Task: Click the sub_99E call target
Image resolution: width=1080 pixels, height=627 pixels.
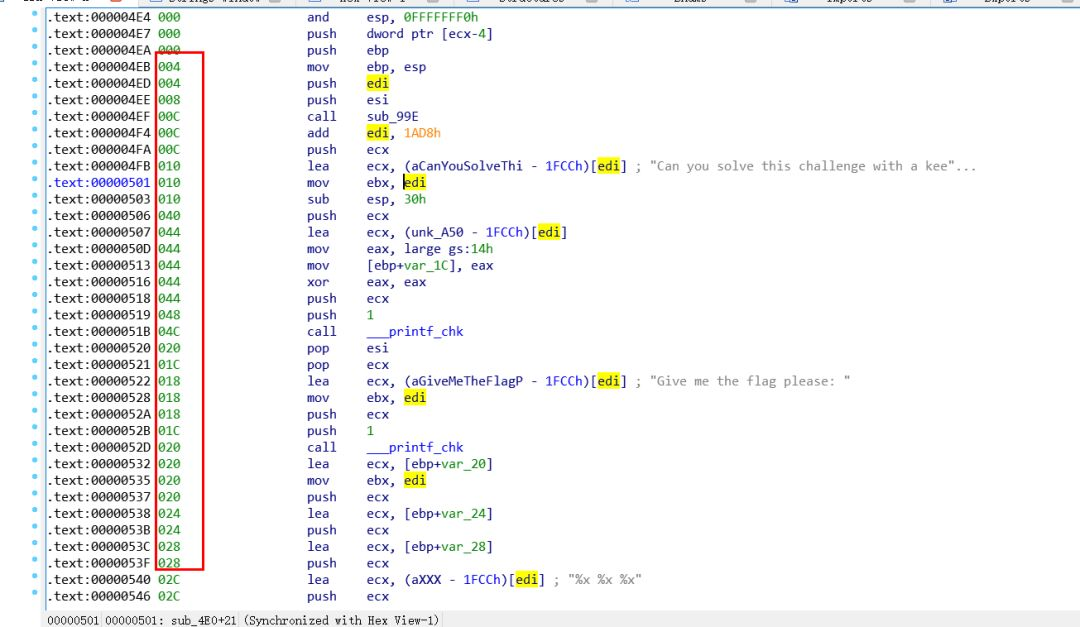Action: click(x=393, y=116)
